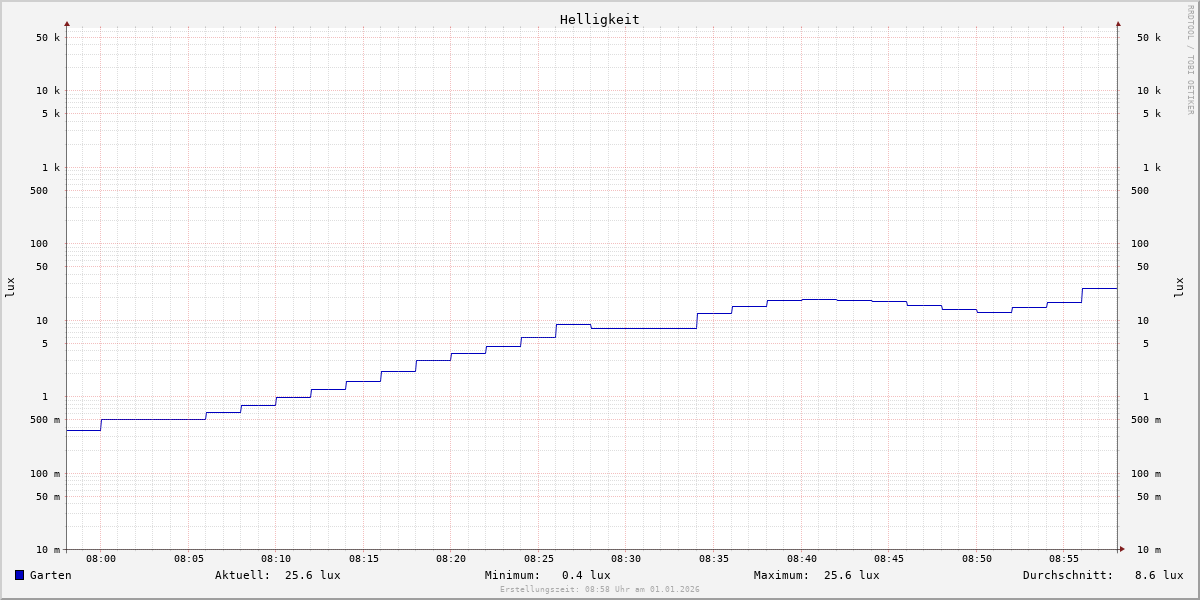Click the right vertical lux axis title
The width and height of the screenshot is (1200, 600).
(x=1179, y=287)
